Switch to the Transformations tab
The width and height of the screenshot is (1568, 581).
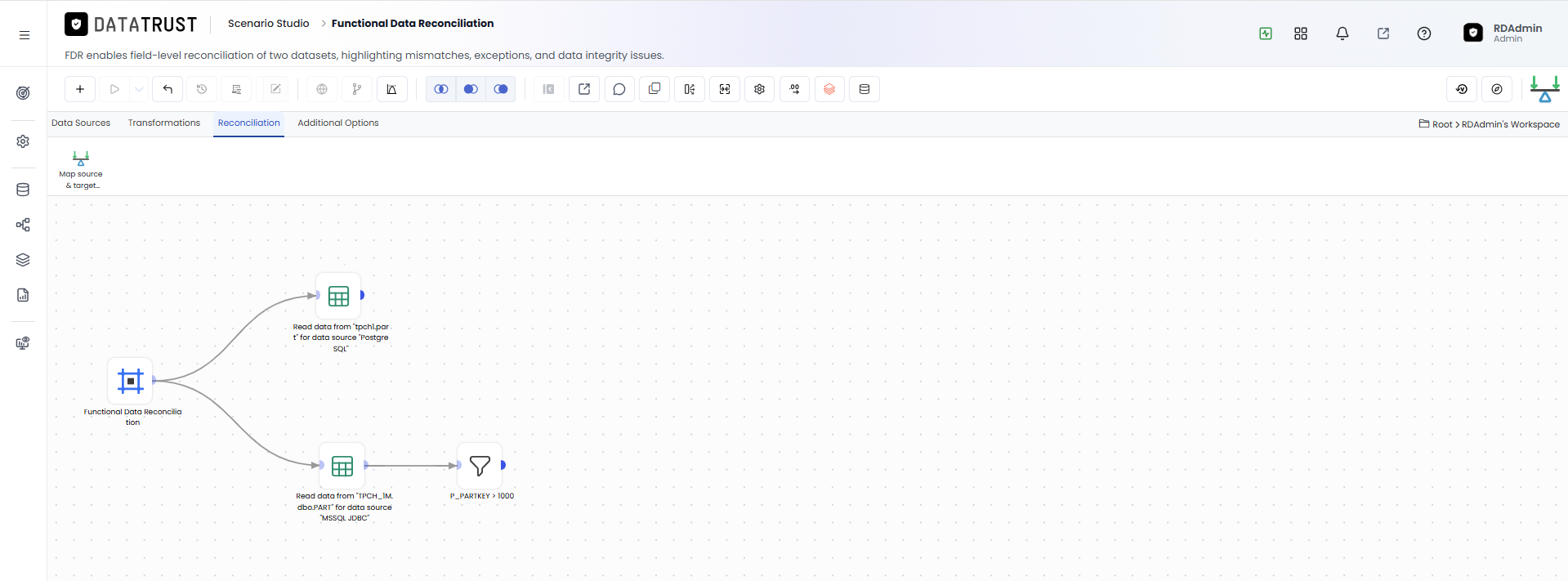click(164, 123)
